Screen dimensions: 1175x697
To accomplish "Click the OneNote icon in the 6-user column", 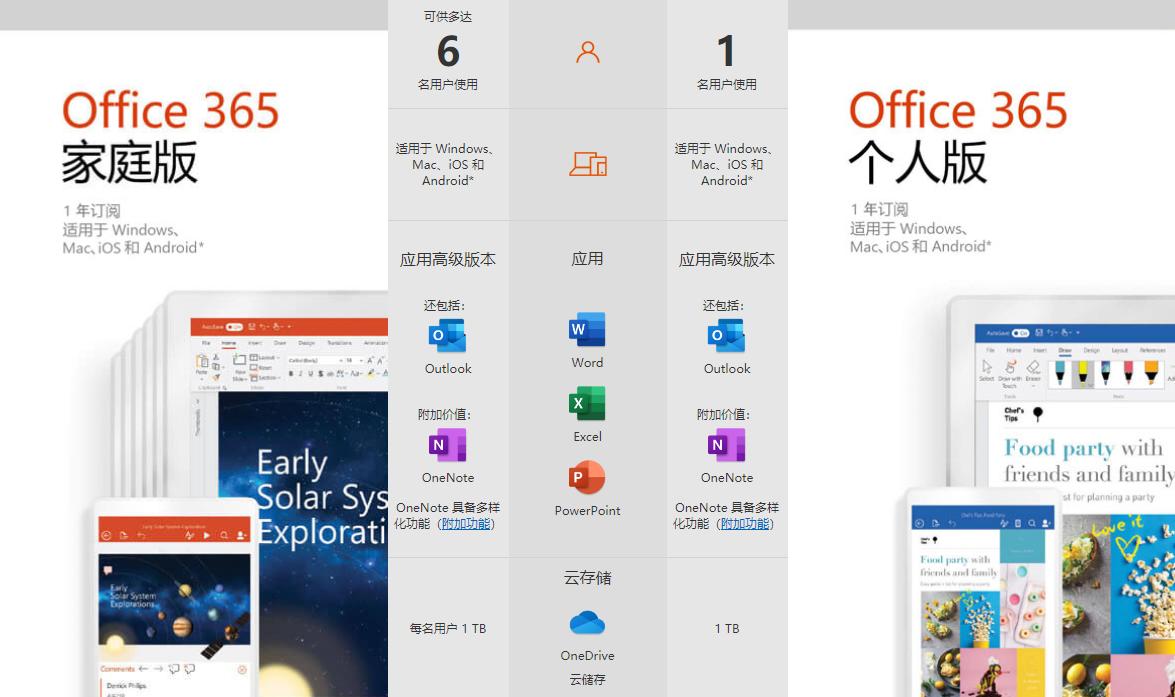I will coord(447,445).
